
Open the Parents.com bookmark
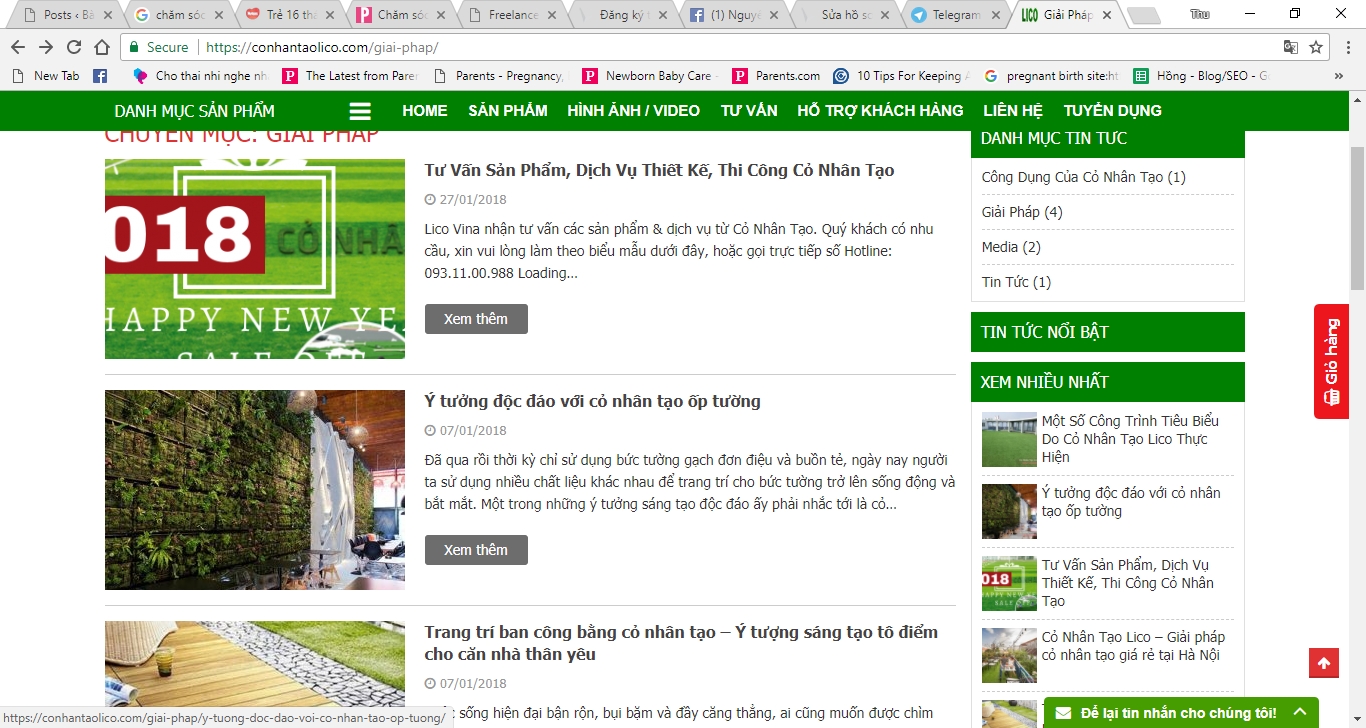(776, 76)
